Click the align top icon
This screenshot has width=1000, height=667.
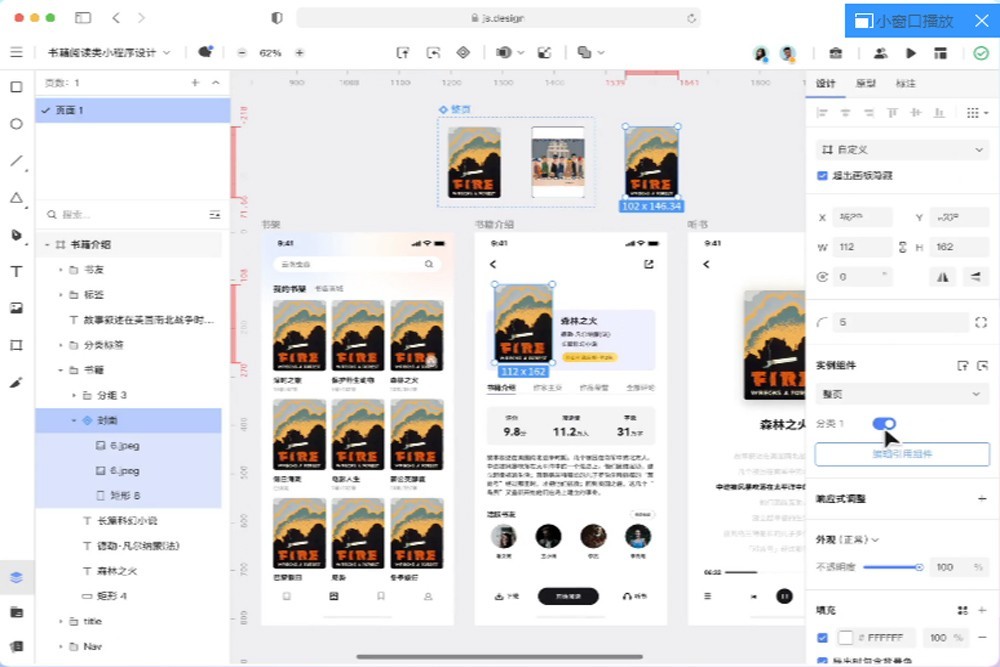892,113
